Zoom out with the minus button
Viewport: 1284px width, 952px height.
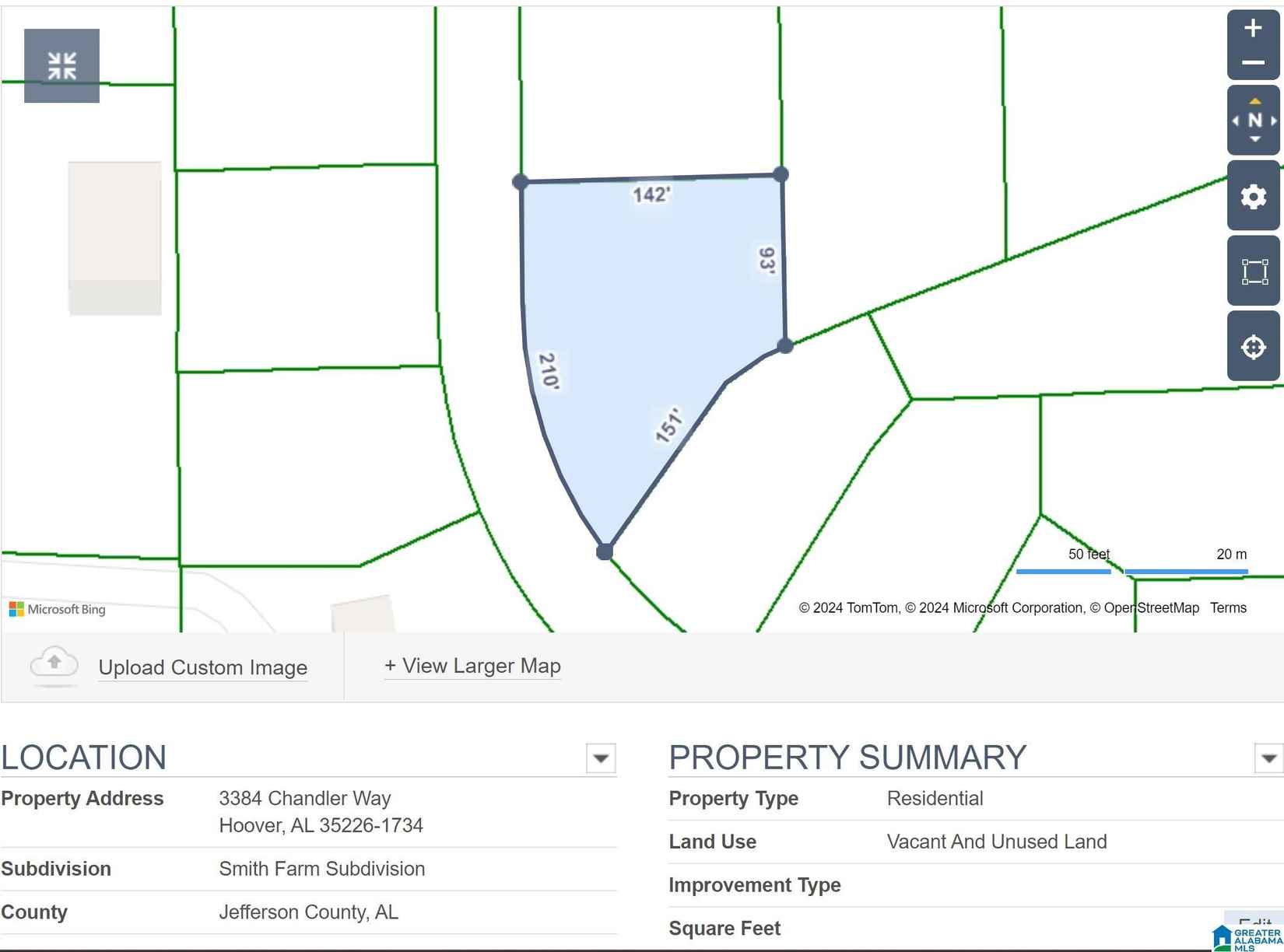pyautogui.click(x=1252, y=63)
